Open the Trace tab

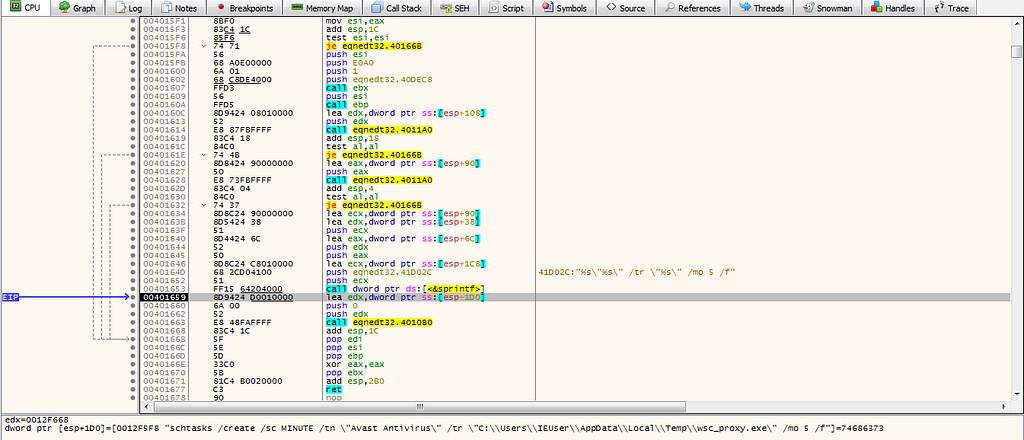click(x=952, y=8)
